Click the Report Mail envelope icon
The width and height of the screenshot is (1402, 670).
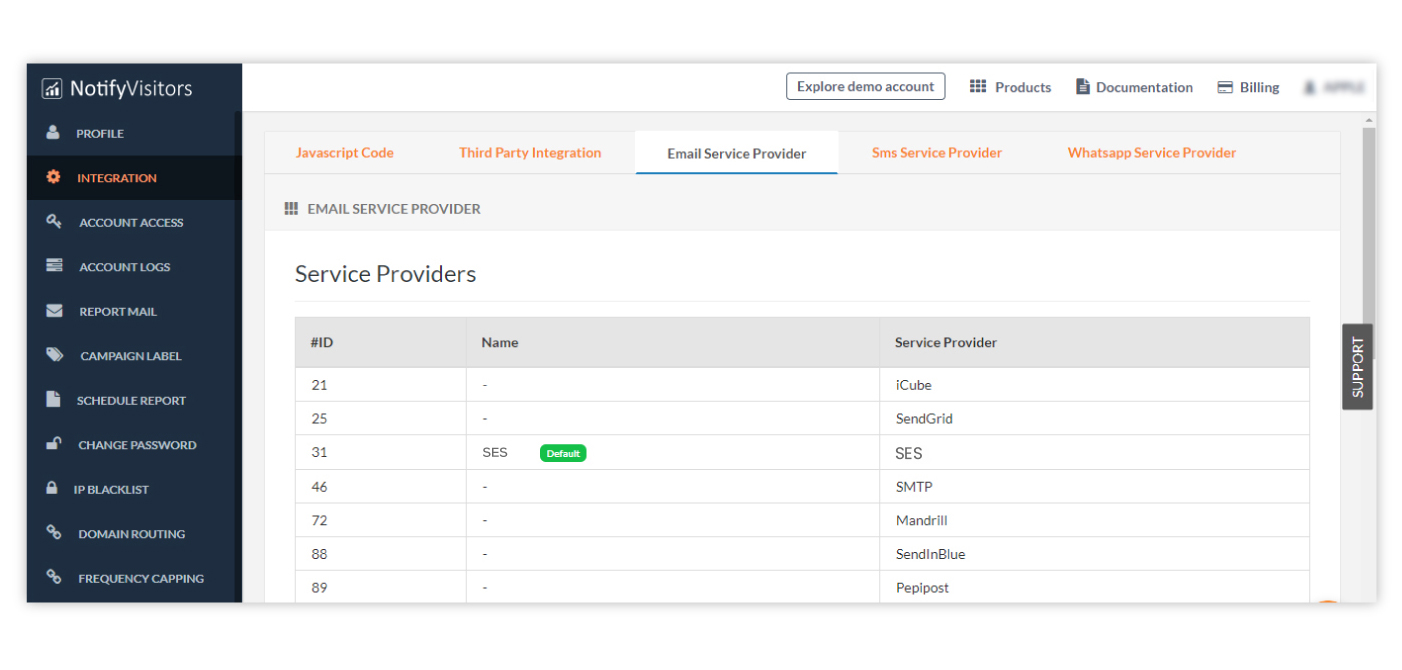coord(54,311)
